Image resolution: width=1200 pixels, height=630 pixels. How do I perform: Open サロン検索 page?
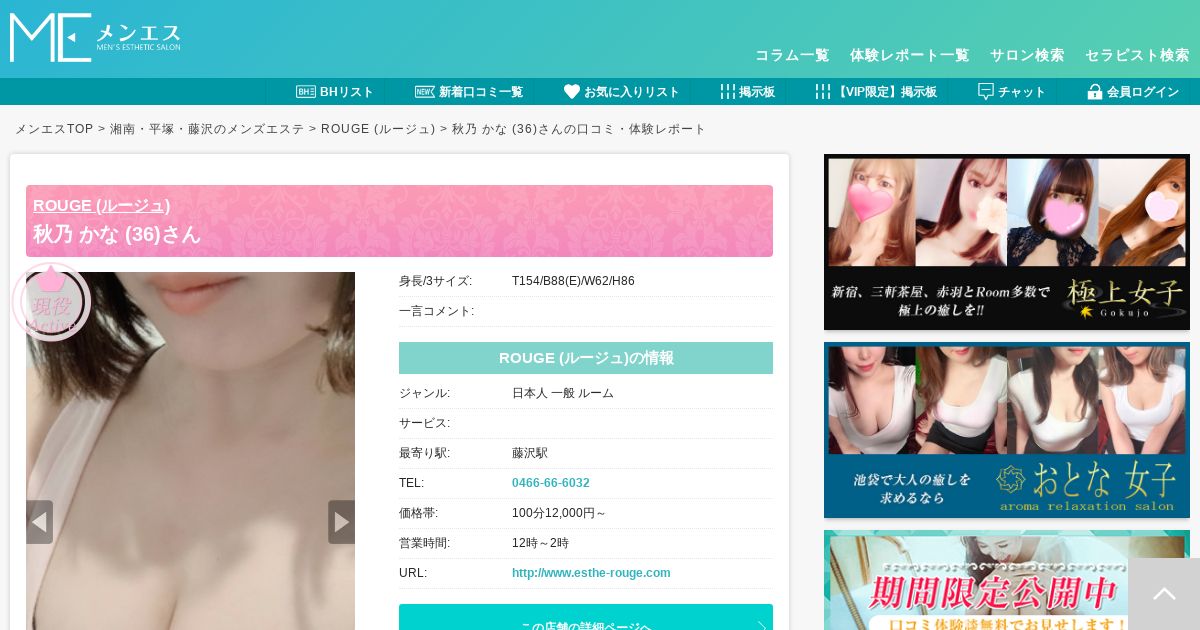point(1027,55)
